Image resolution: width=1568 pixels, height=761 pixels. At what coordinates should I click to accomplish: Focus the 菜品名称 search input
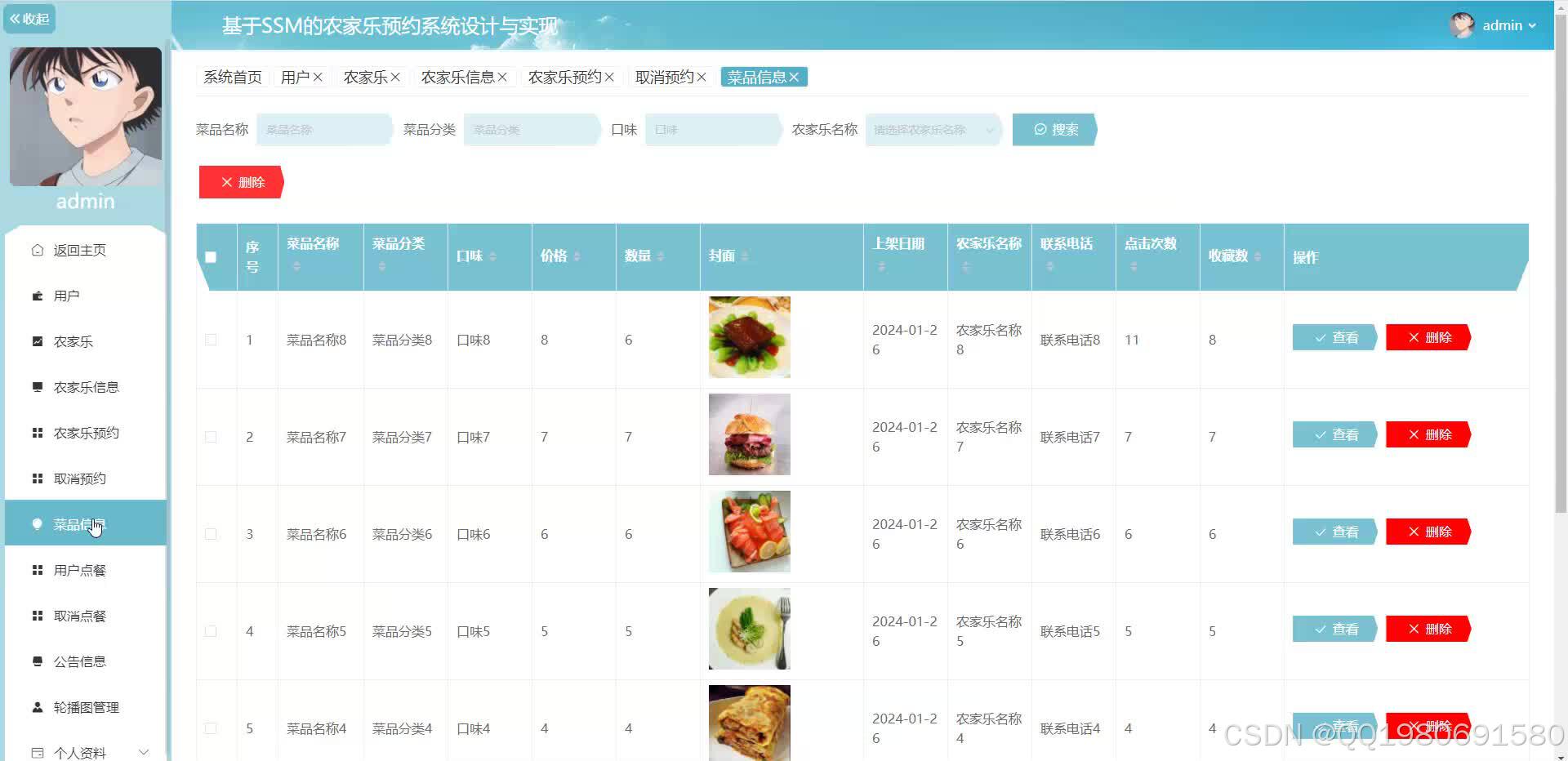coord(324,129)
